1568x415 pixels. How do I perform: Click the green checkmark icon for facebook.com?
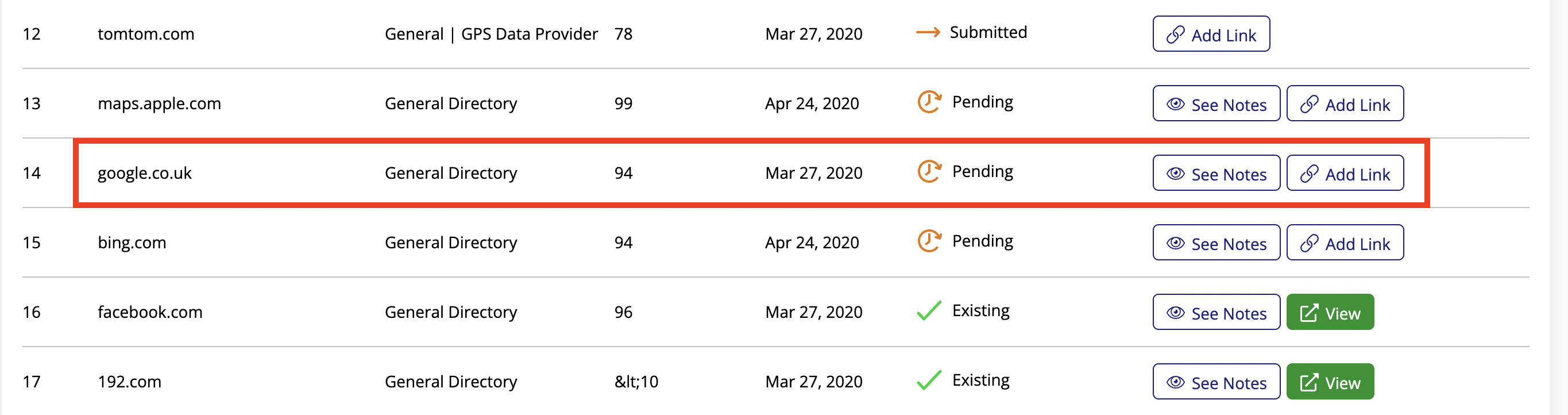[x=929, y=310]
